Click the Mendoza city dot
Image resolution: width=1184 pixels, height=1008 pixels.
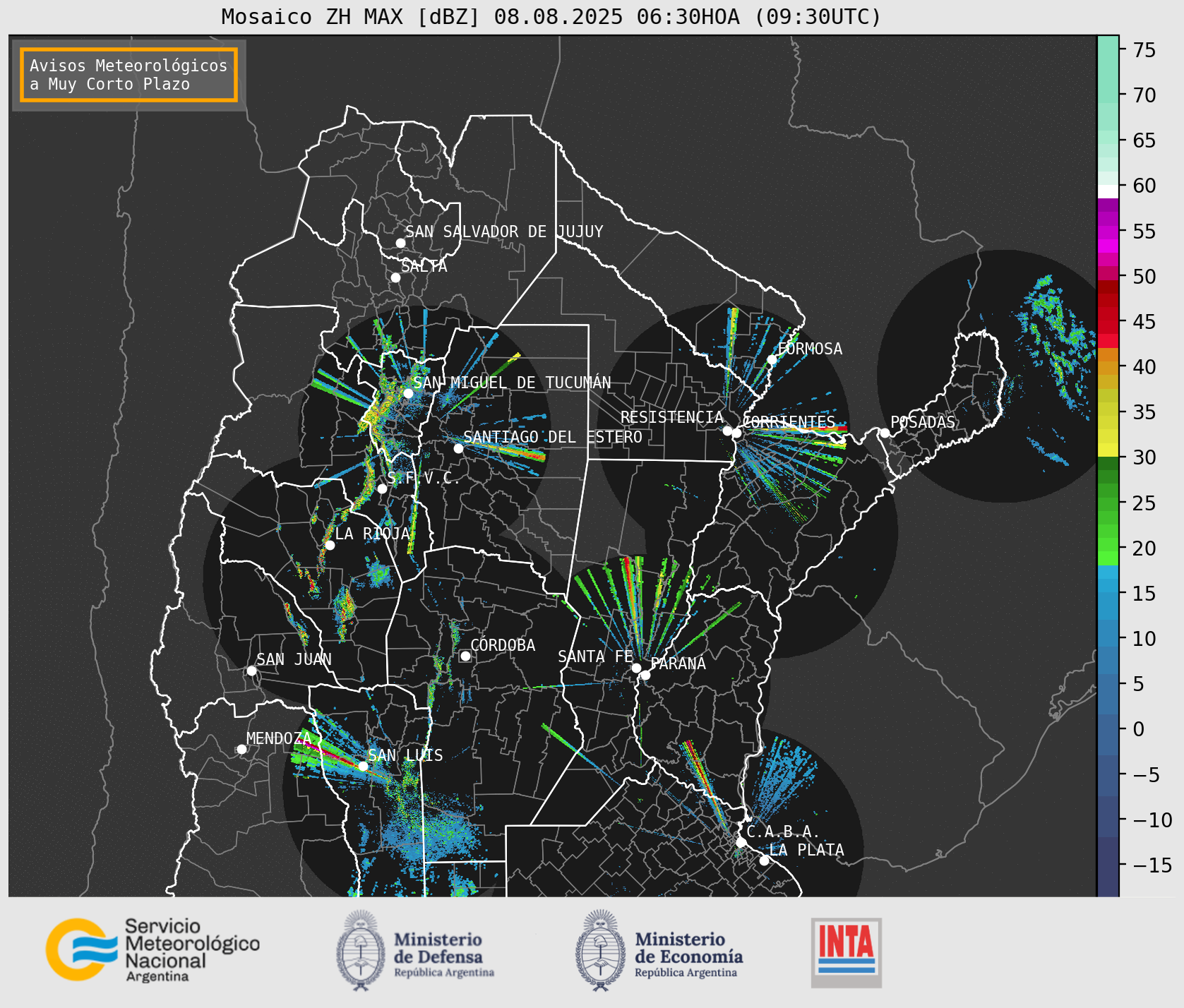coord(241,749)
